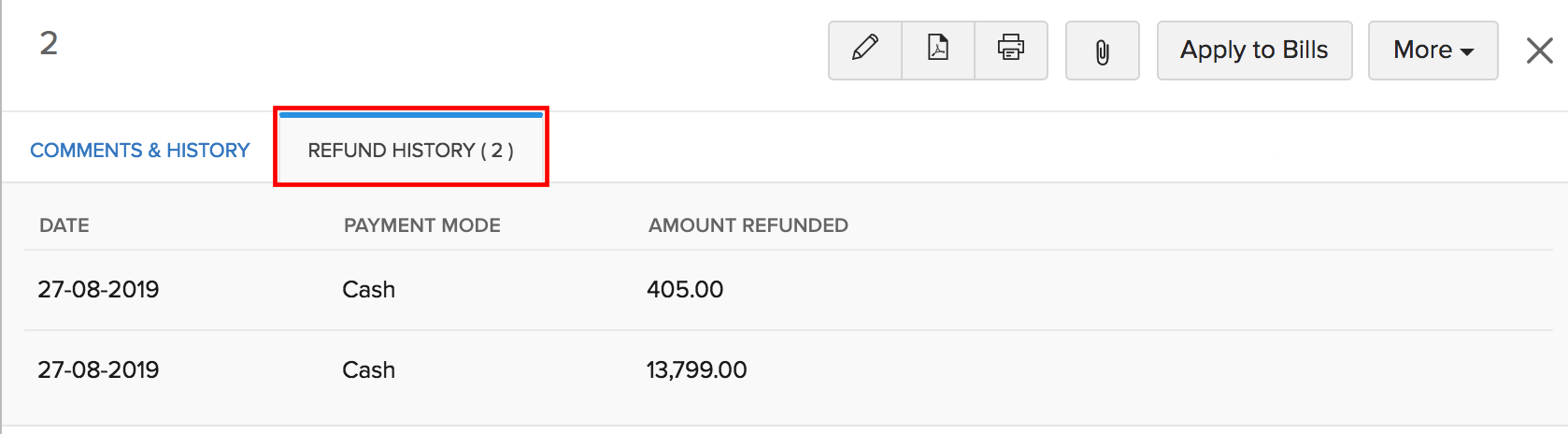
Task: Click the printer icon
Action: (1011, 50)
